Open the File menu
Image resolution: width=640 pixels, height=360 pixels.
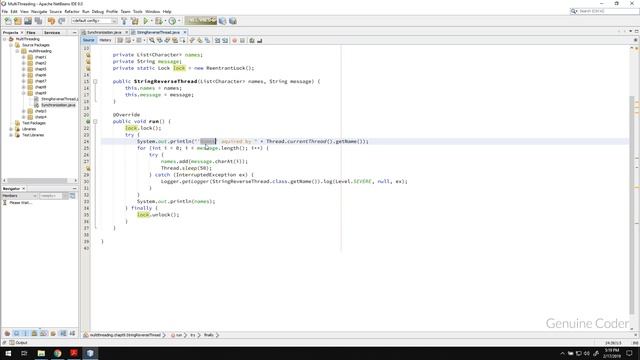[x=4, y=11]
